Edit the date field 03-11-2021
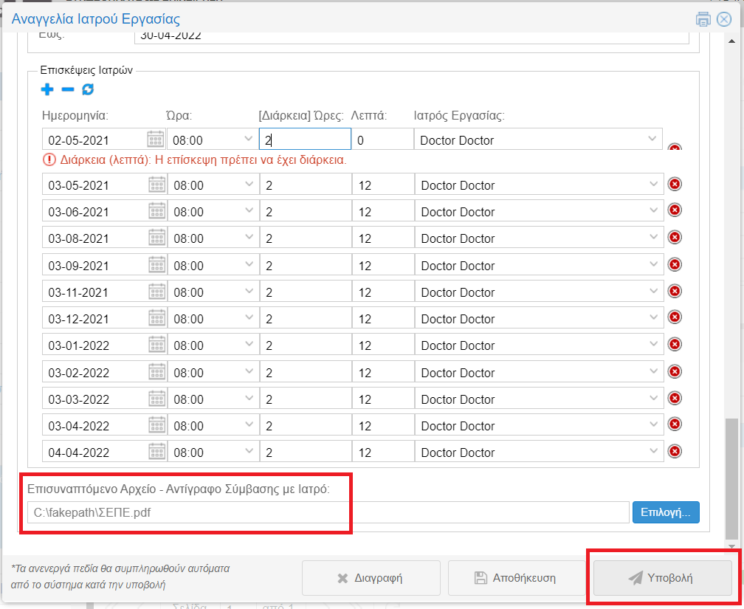744x609 pixels. pyautogui.click(x=95, y=292)
